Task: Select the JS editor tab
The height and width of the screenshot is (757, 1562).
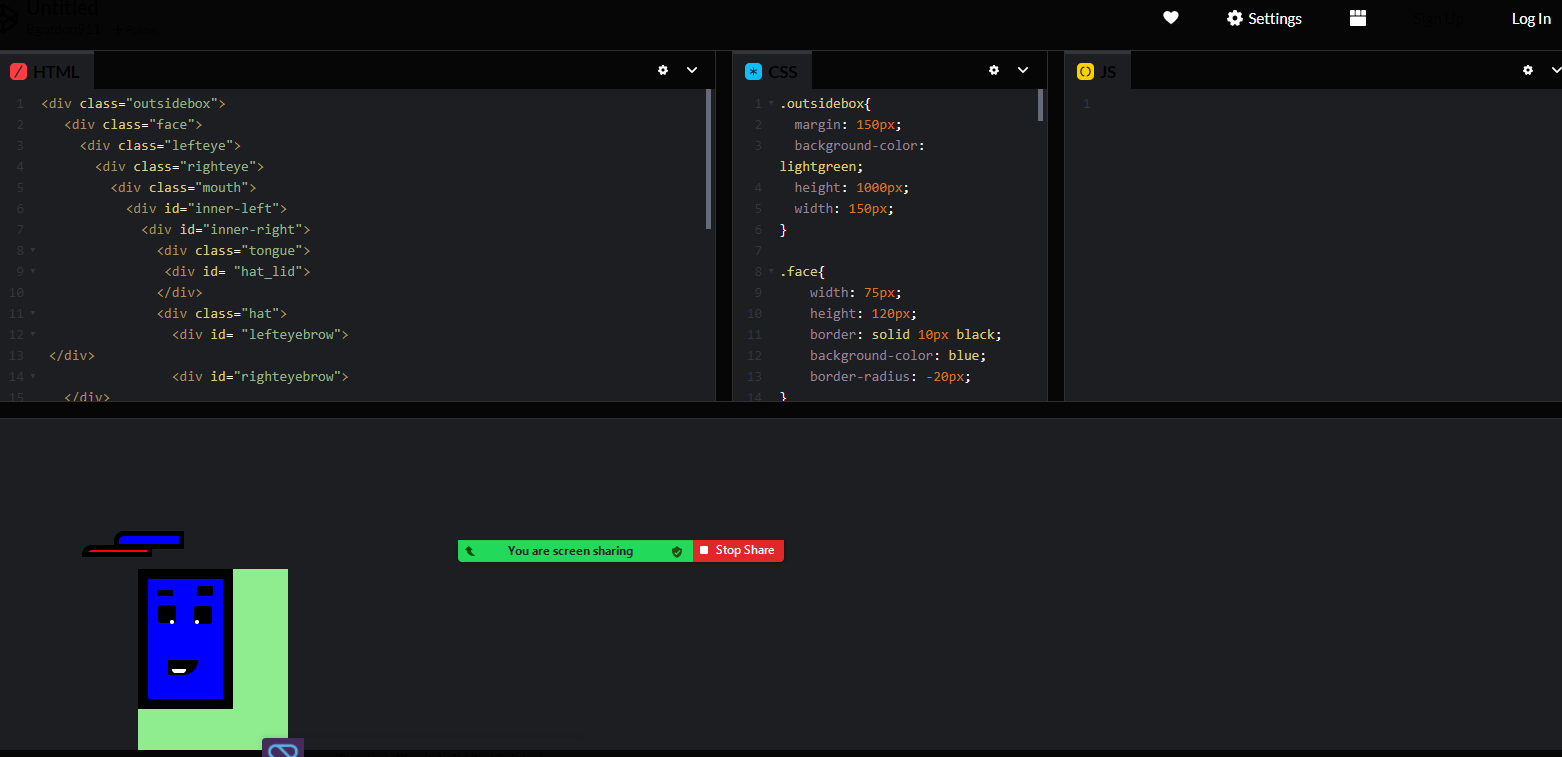Action: tap(1097, 71)
